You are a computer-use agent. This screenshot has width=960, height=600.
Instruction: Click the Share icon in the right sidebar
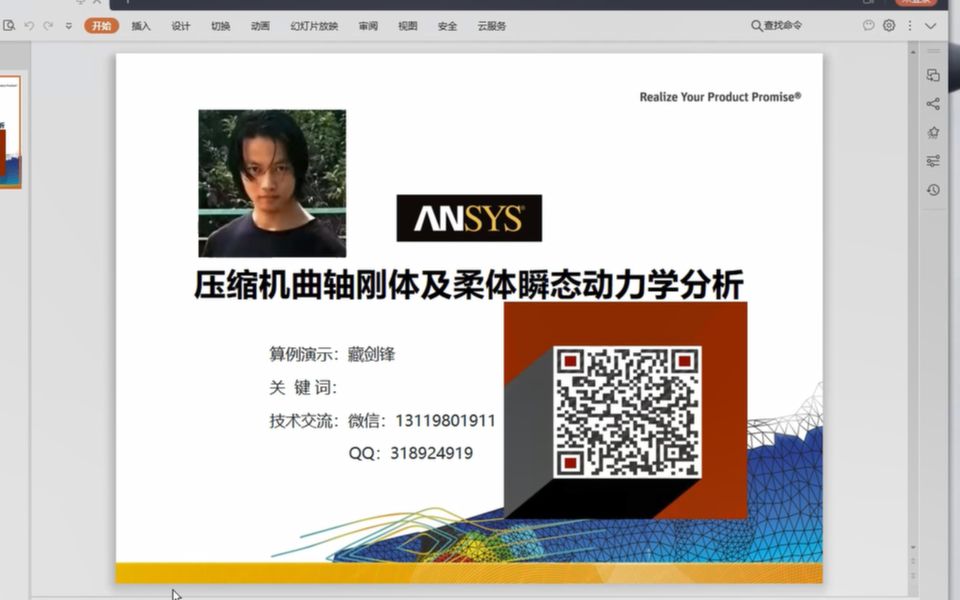pyautogui.click(x=932, y=104)
